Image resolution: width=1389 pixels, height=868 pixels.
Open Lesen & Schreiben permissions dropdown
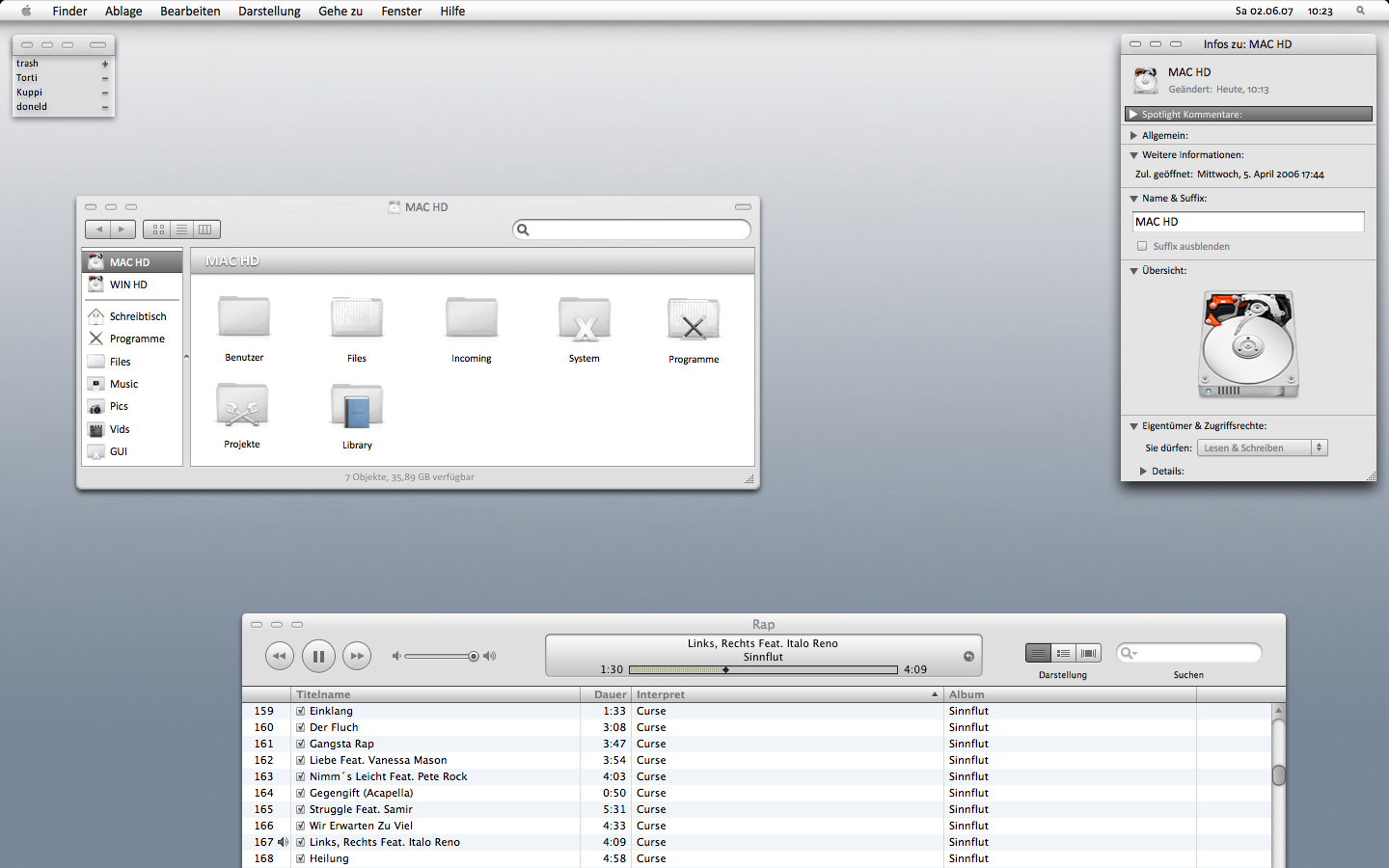(x=1263, y=448)
